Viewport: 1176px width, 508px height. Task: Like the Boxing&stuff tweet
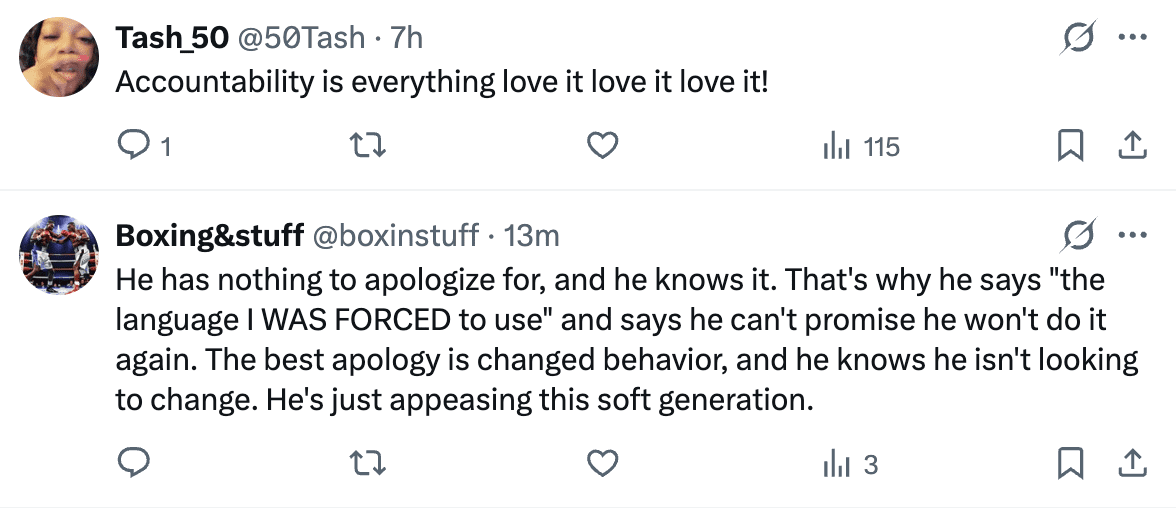pyautogui.click(x=601, y=463)
